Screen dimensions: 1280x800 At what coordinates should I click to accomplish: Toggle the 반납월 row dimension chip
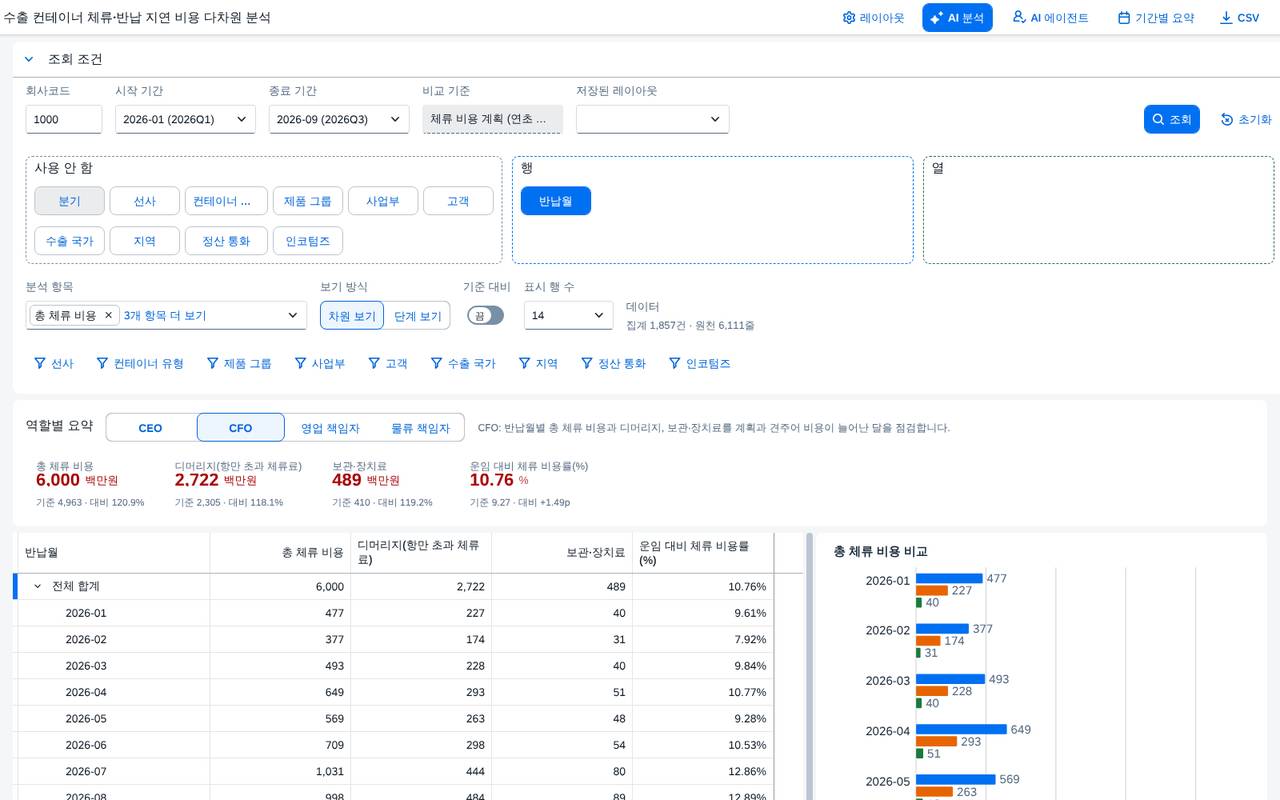tap(556, 201)
